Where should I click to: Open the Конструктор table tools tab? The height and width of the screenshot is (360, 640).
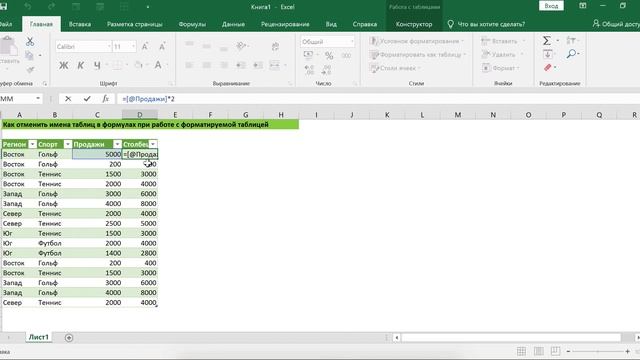[414, 24]
